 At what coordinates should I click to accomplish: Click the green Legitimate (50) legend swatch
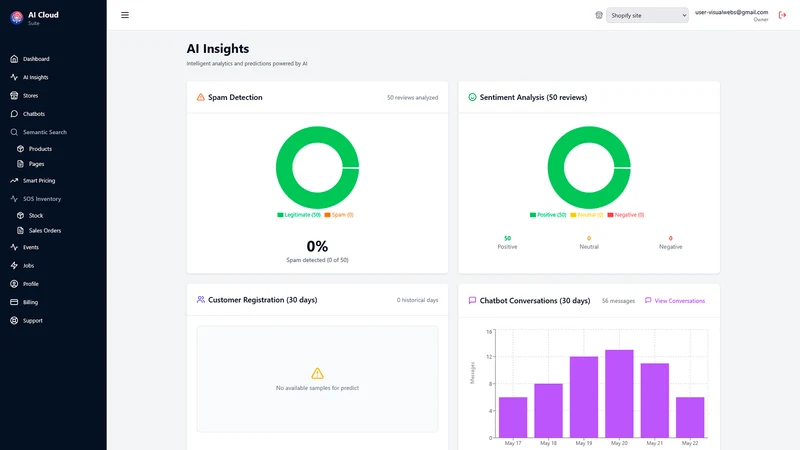click(280, 215)
